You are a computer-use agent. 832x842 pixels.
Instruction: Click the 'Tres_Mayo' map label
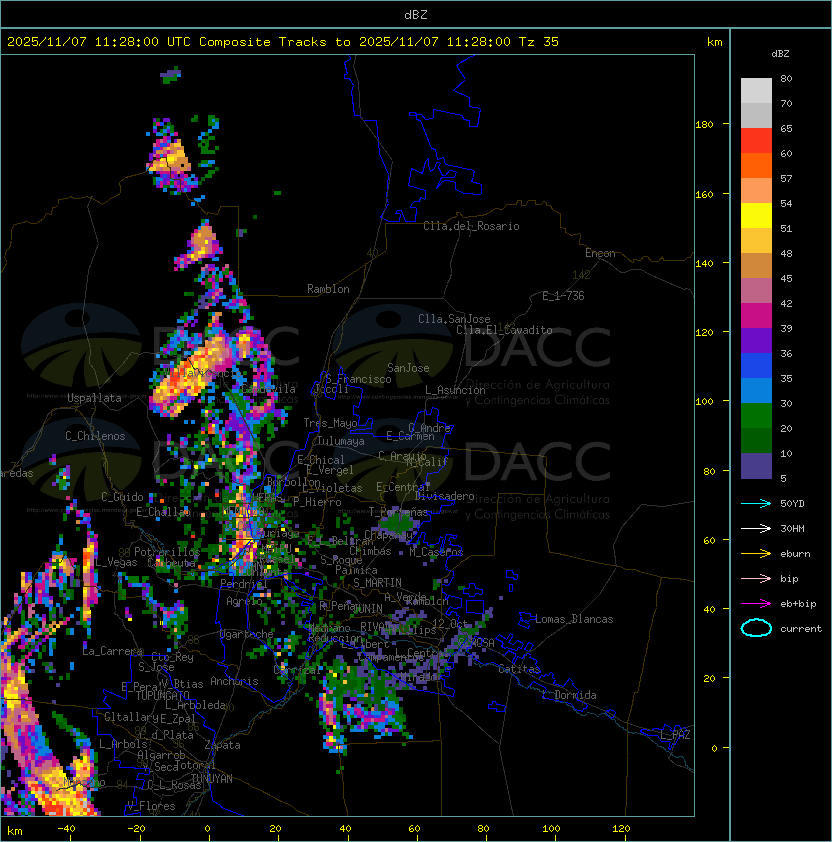tap(330, 423)
